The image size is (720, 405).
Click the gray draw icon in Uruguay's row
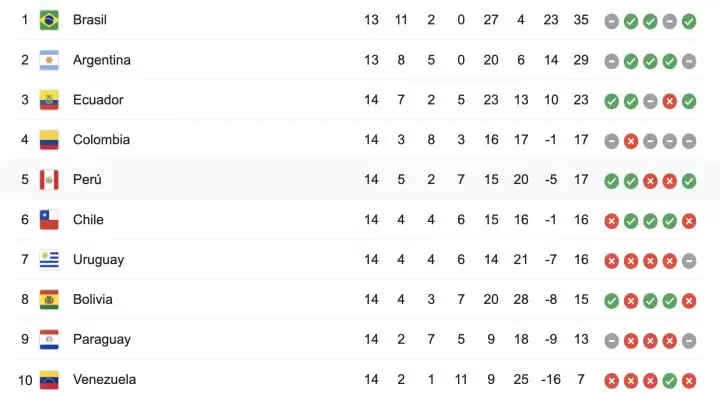coord(689,260)
